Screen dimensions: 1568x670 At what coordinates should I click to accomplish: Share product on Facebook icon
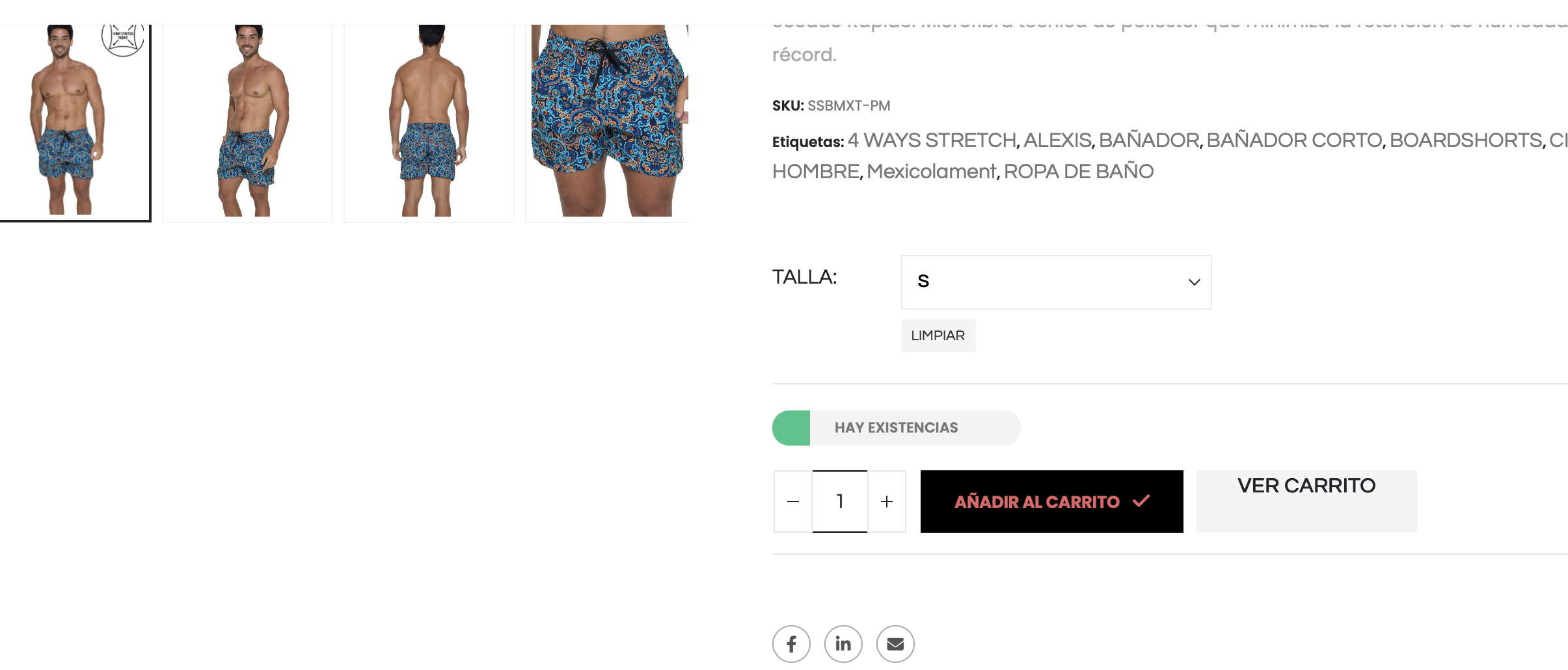click(x=791, y=644)
